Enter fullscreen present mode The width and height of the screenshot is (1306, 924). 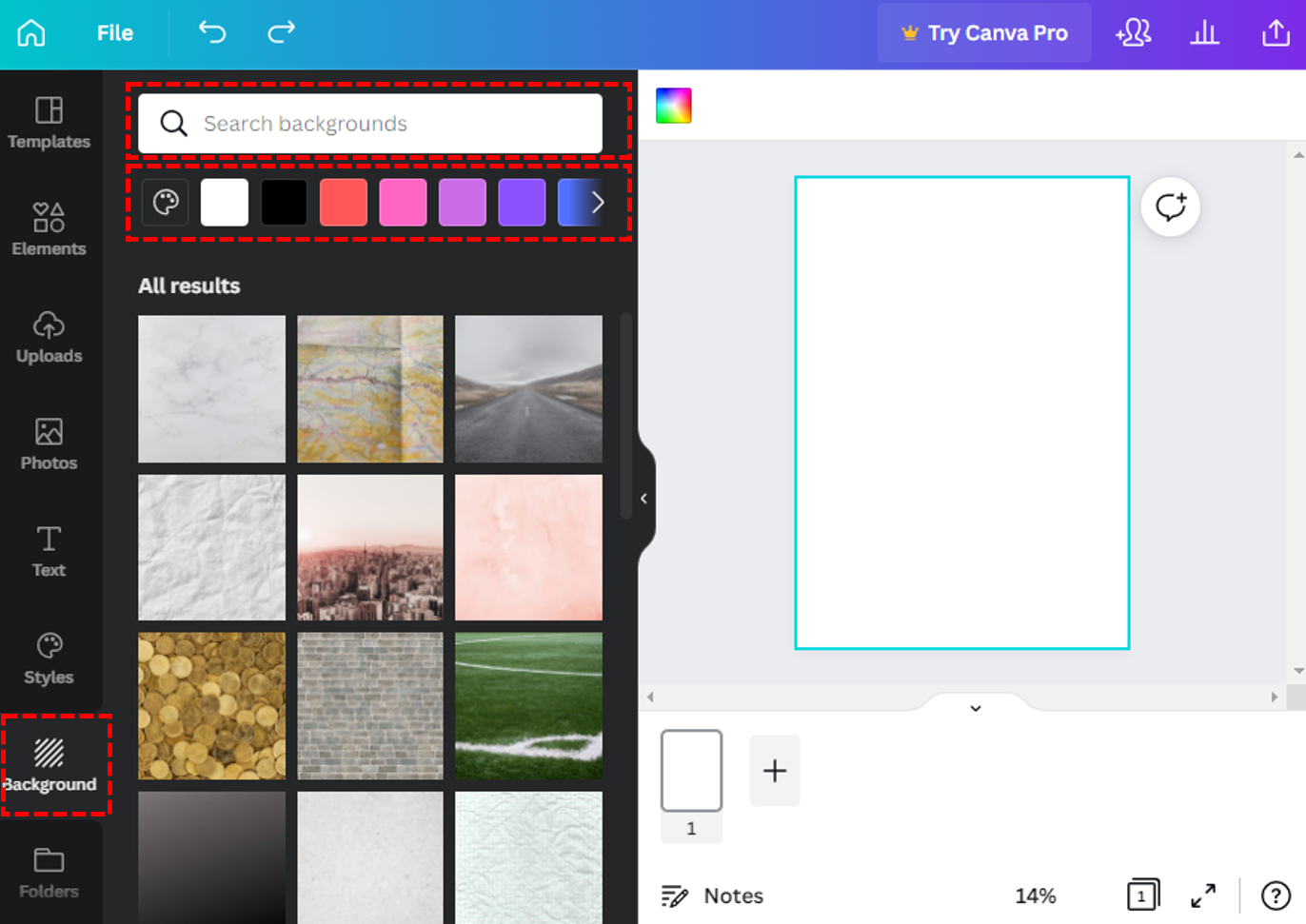coord(1203,895)
